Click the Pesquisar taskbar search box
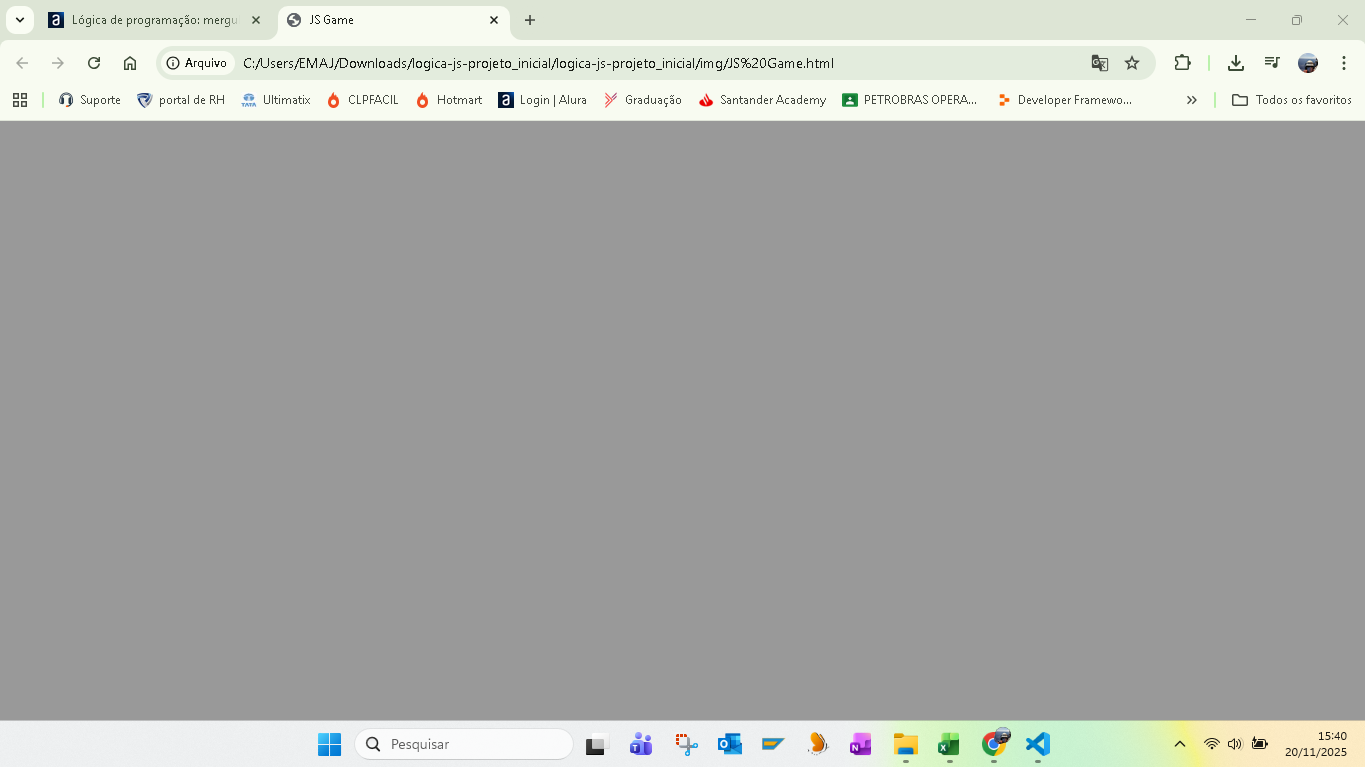Screen dimensions: 1365x767 (x=464, y=744)
